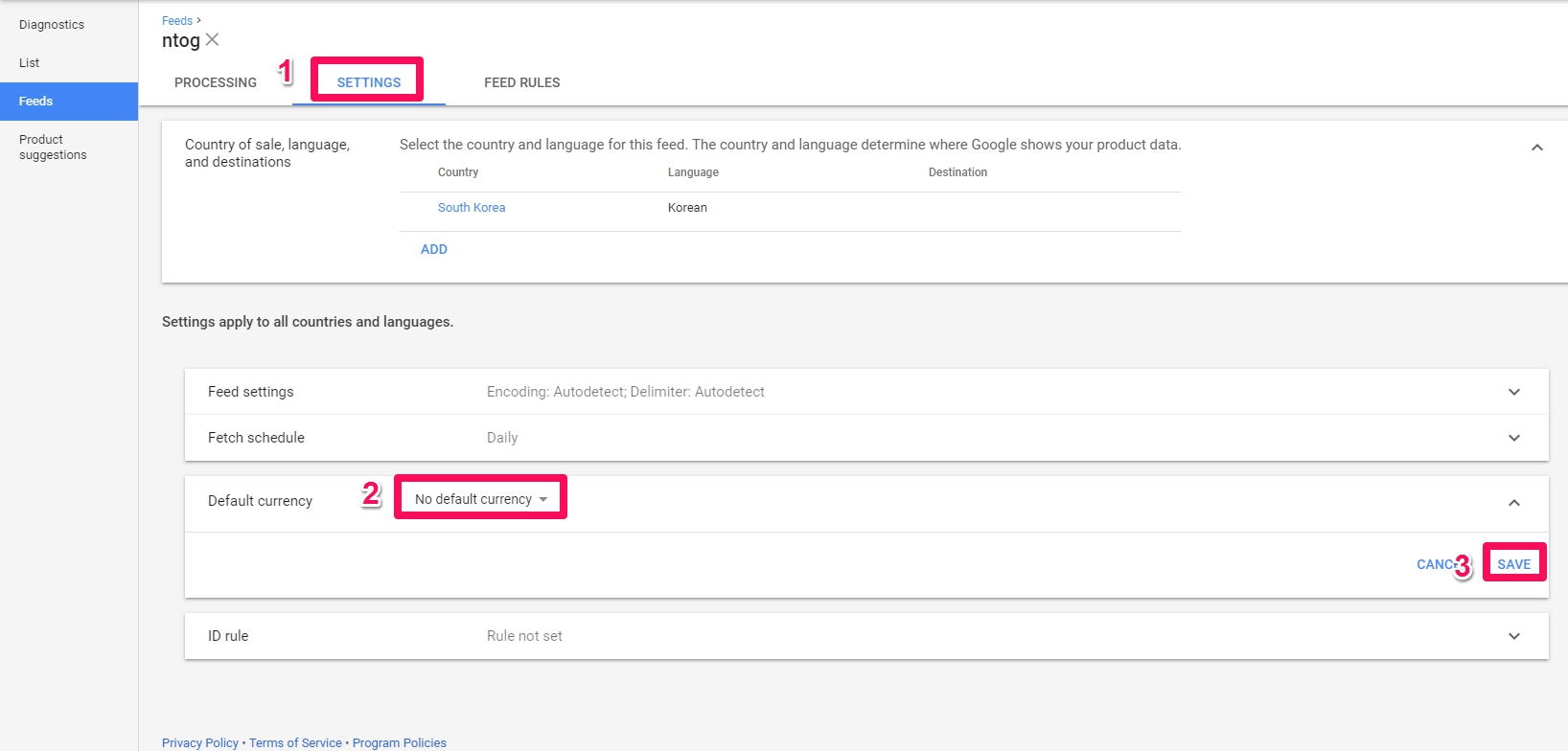
Task: Click the Feeds breadcrumb link
Action: [x=177, y=20]
